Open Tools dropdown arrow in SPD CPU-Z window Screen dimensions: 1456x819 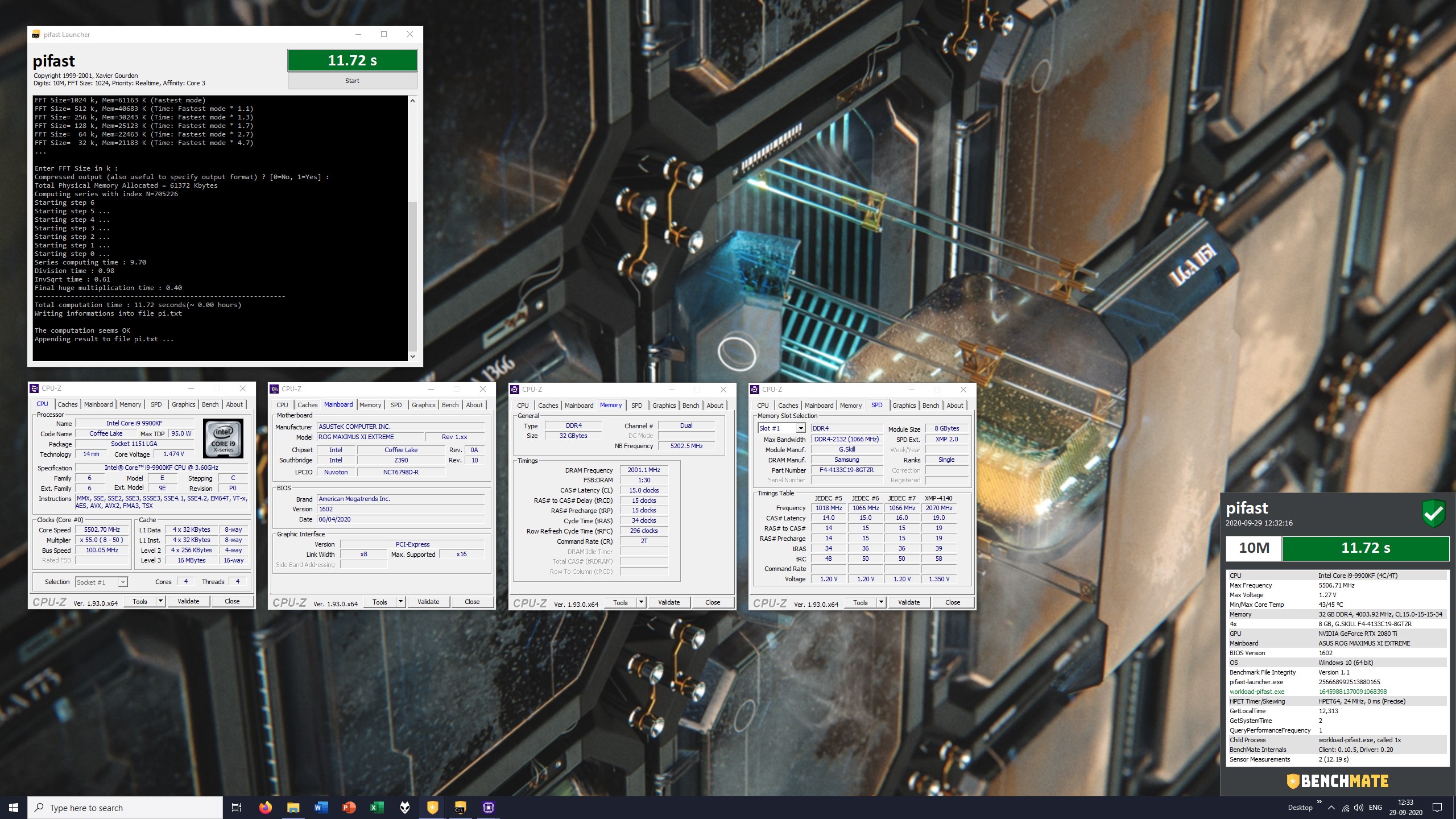point(881,602)
